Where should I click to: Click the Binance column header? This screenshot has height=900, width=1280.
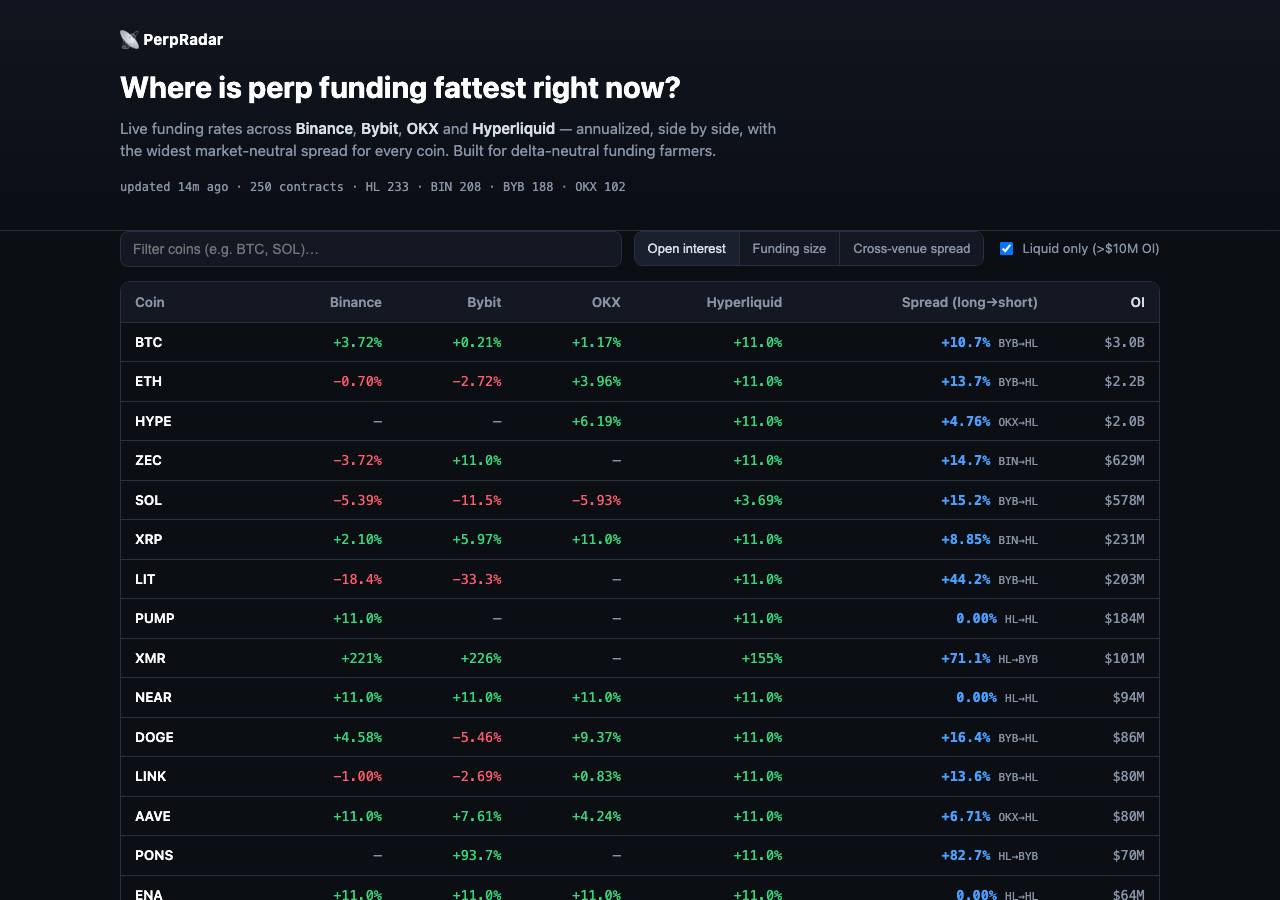(x=356, y=302)
